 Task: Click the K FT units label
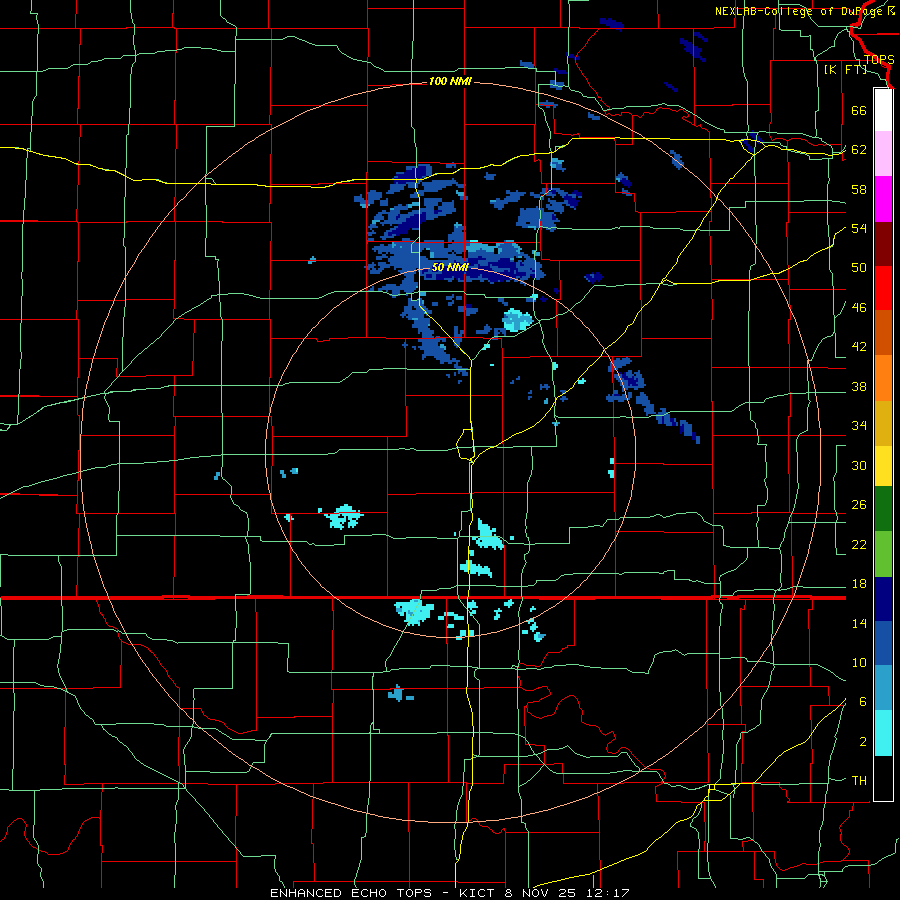click(845, 69)
